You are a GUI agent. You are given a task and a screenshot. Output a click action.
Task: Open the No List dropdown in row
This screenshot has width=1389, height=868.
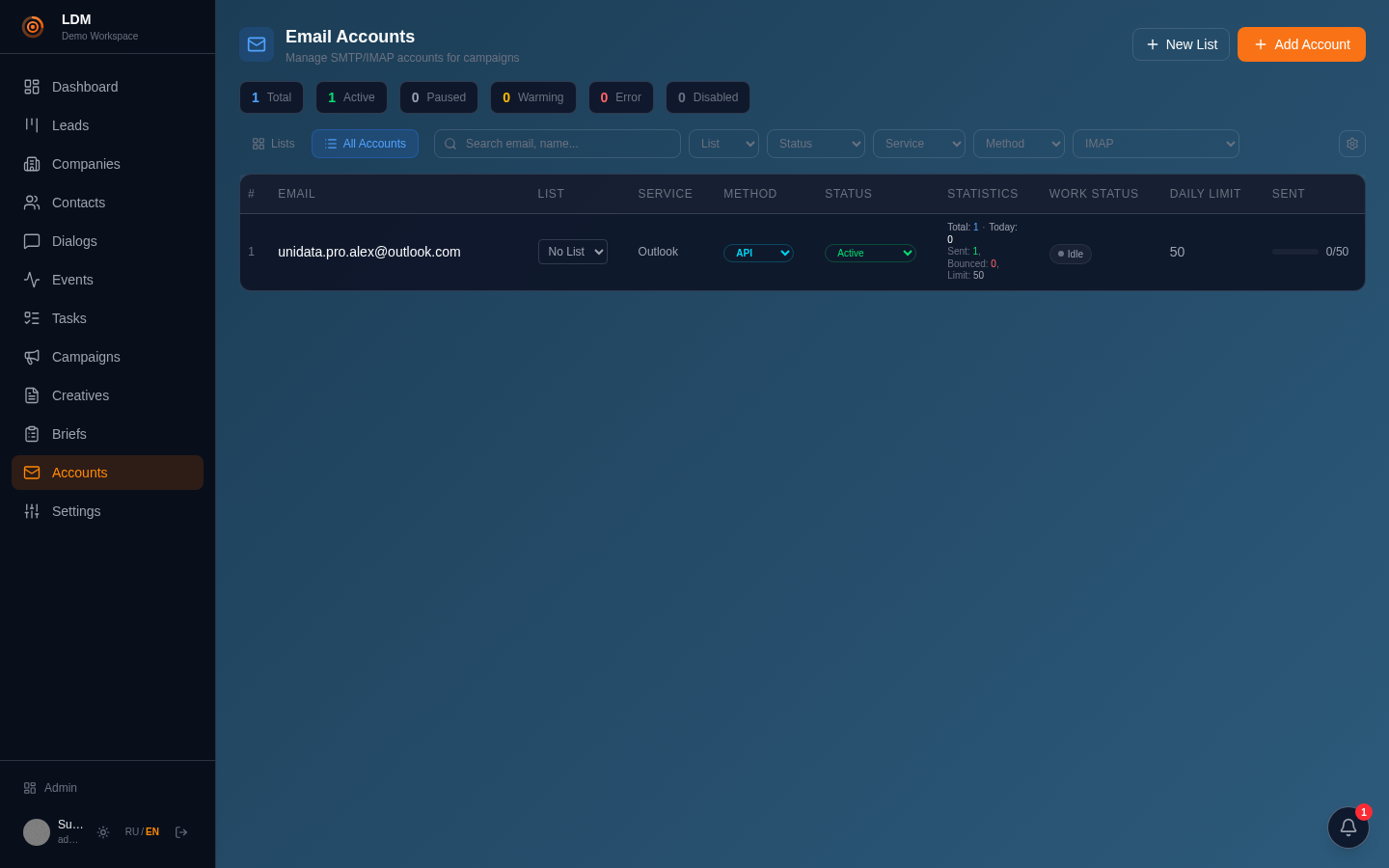(573, 252)
